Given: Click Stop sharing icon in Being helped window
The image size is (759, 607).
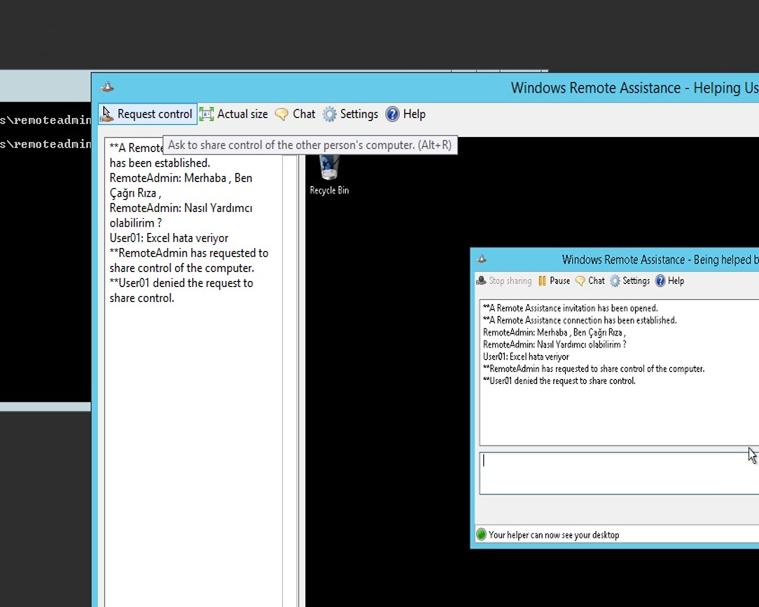Looking at the screenshot, I should pyautogui.click(x=481, y=281).
